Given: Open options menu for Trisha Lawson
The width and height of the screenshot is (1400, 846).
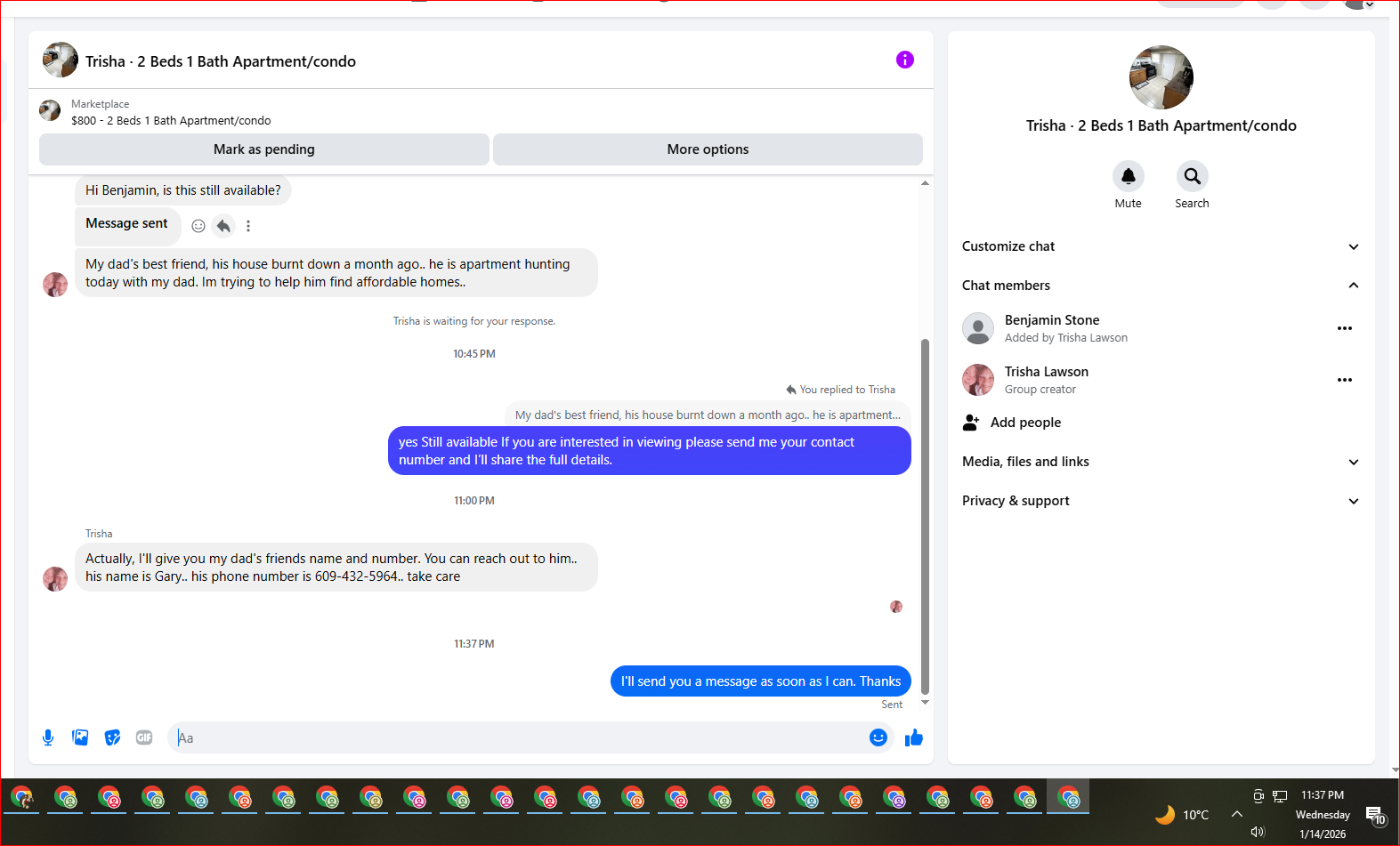Looking at the screenshot, I should pyautogui.click(x=1344, y=380).
